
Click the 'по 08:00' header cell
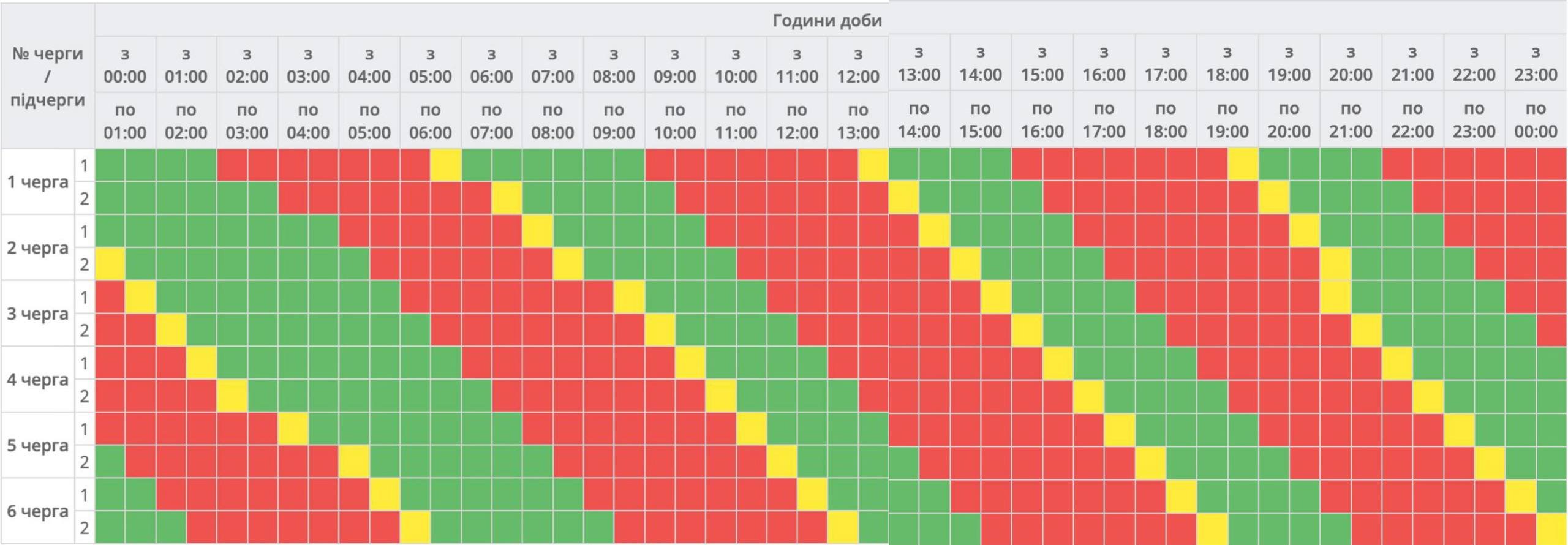click(552, 121)
